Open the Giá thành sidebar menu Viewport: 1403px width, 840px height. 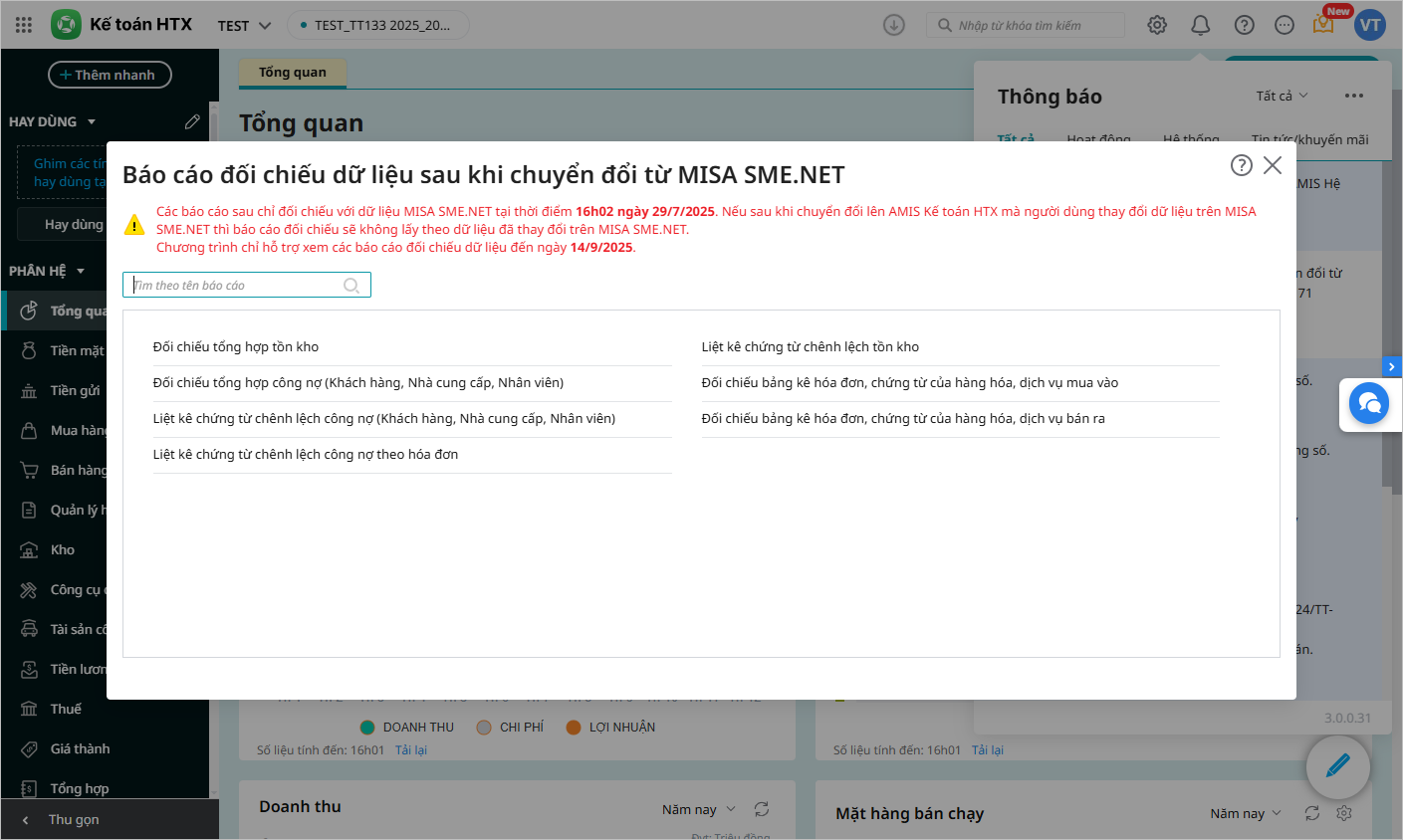(80, 748)
